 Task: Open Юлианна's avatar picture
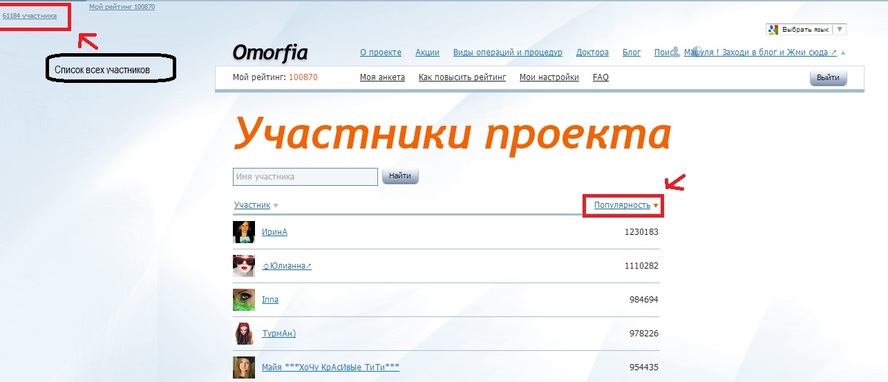click(x=244, y=266)
